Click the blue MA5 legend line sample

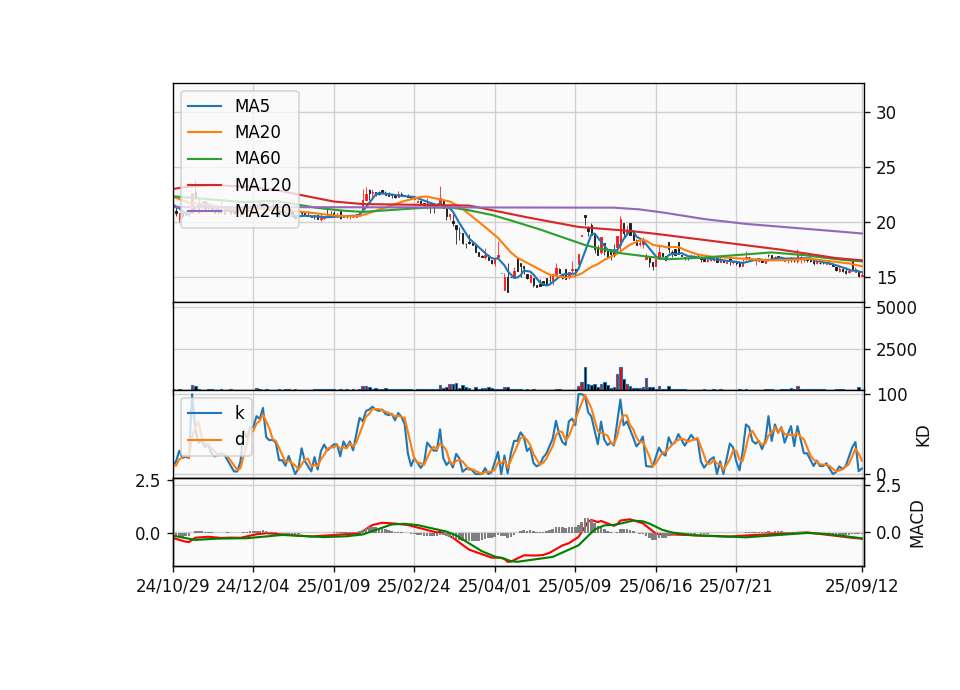[x=204, y=106]
